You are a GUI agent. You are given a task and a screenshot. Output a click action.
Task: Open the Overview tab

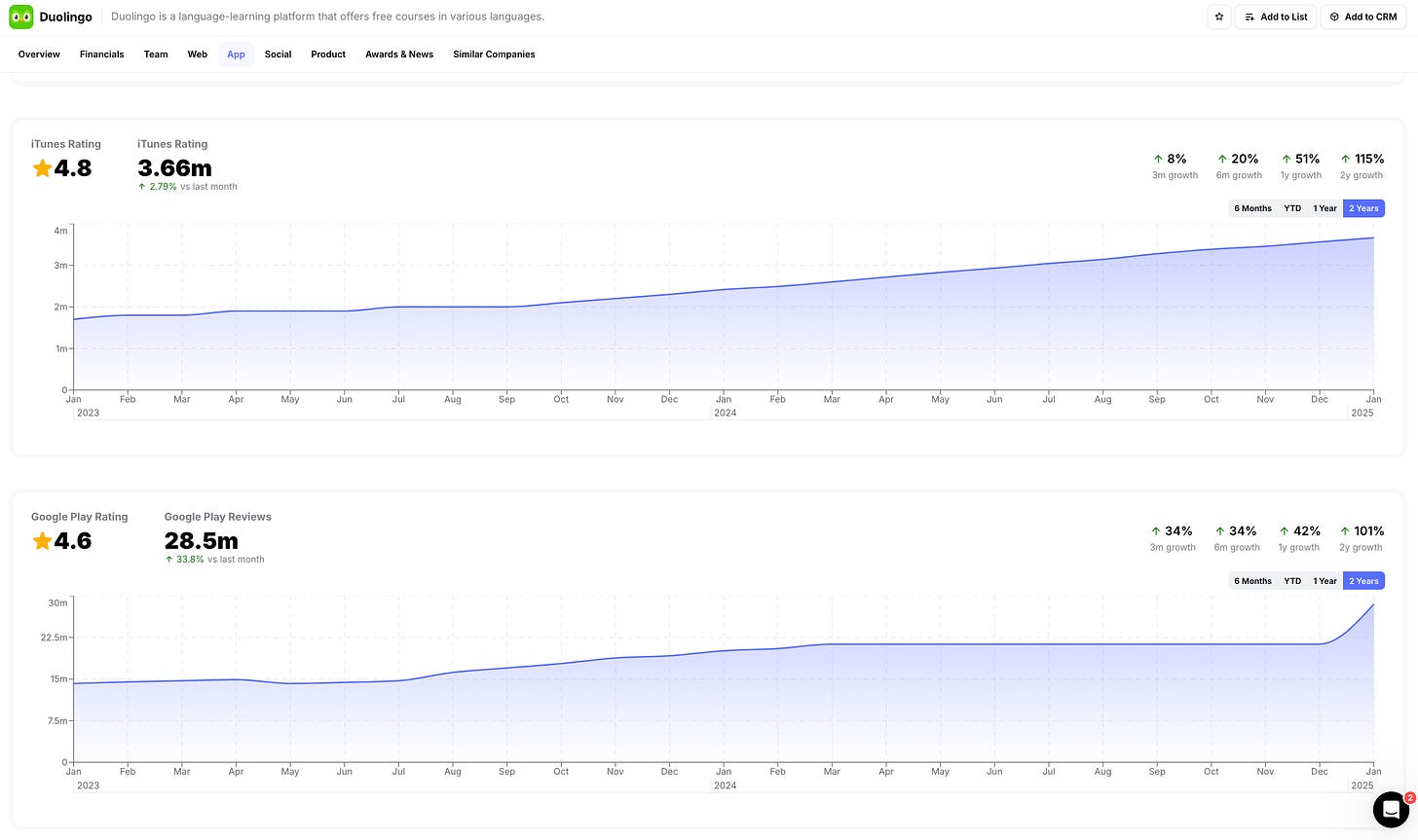coord(39,55)
